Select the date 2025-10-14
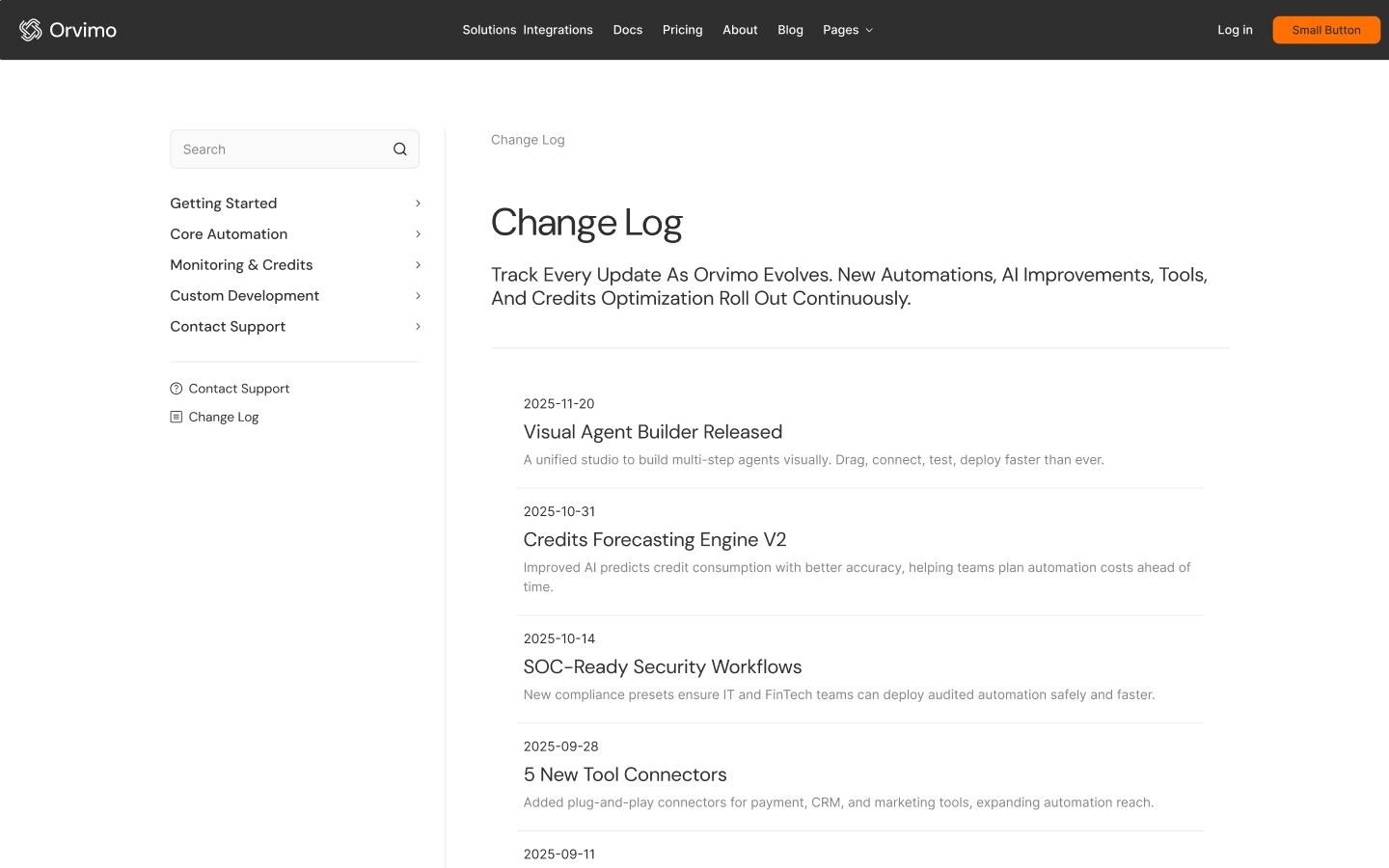Image resolution: width=1389 pixels, height=868 pixels. 559,638
